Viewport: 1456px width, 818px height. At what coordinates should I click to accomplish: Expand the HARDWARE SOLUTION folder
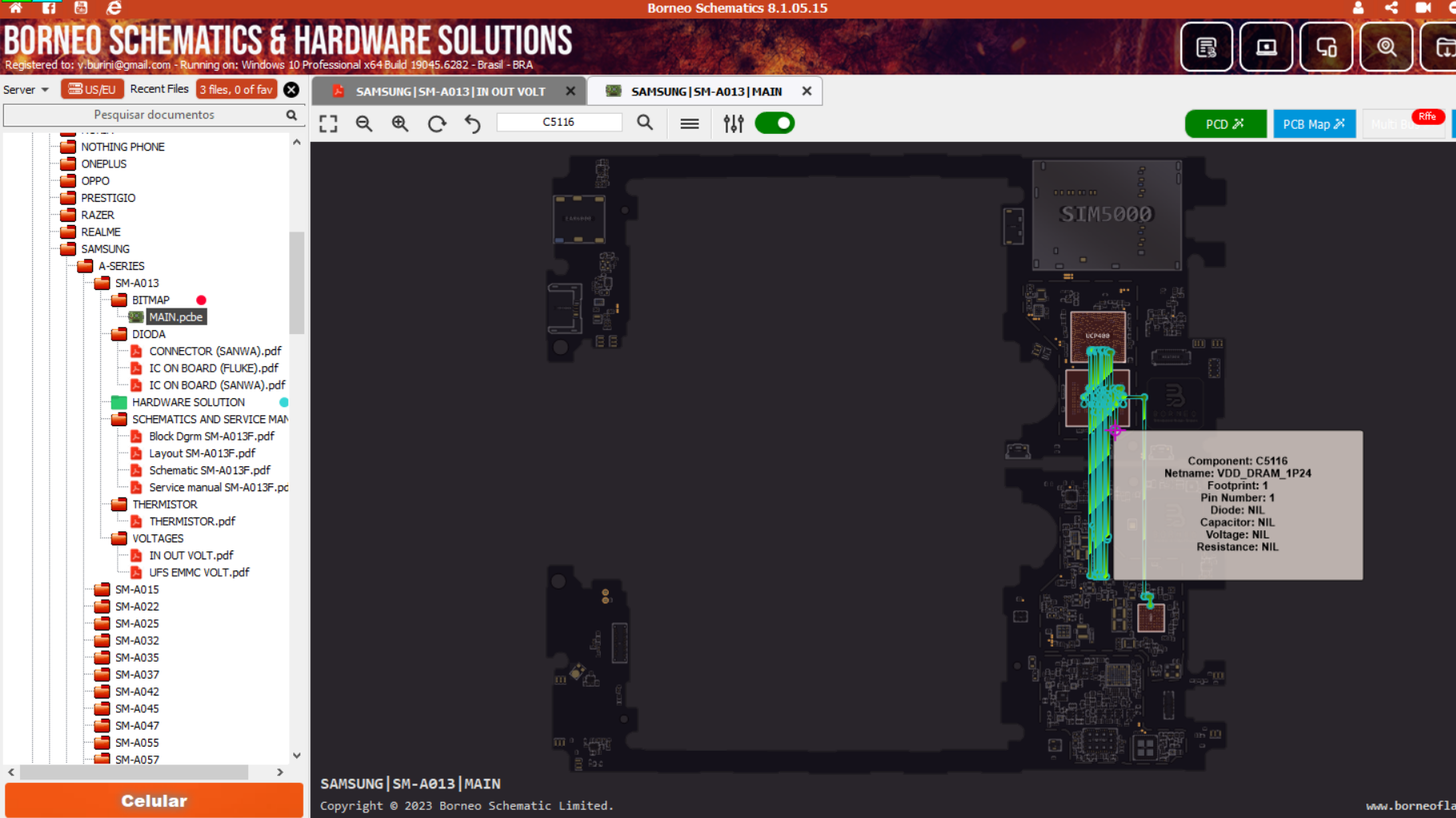(188, 402)
